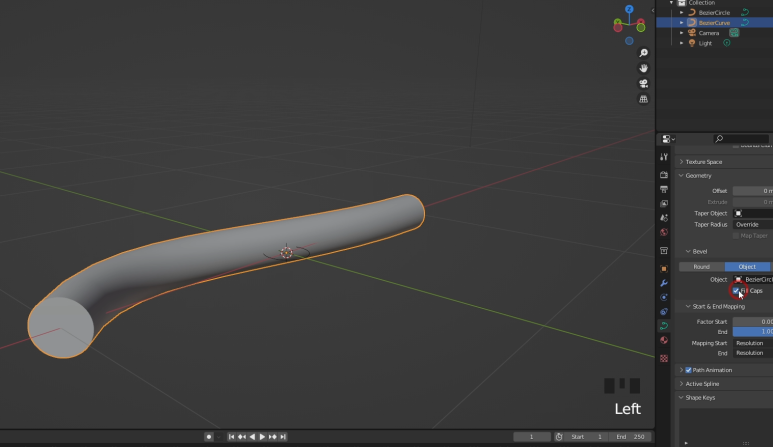Click the Camera object data icon
The height and width of the screenshot is (447, 773).
(x=734, y=33)
